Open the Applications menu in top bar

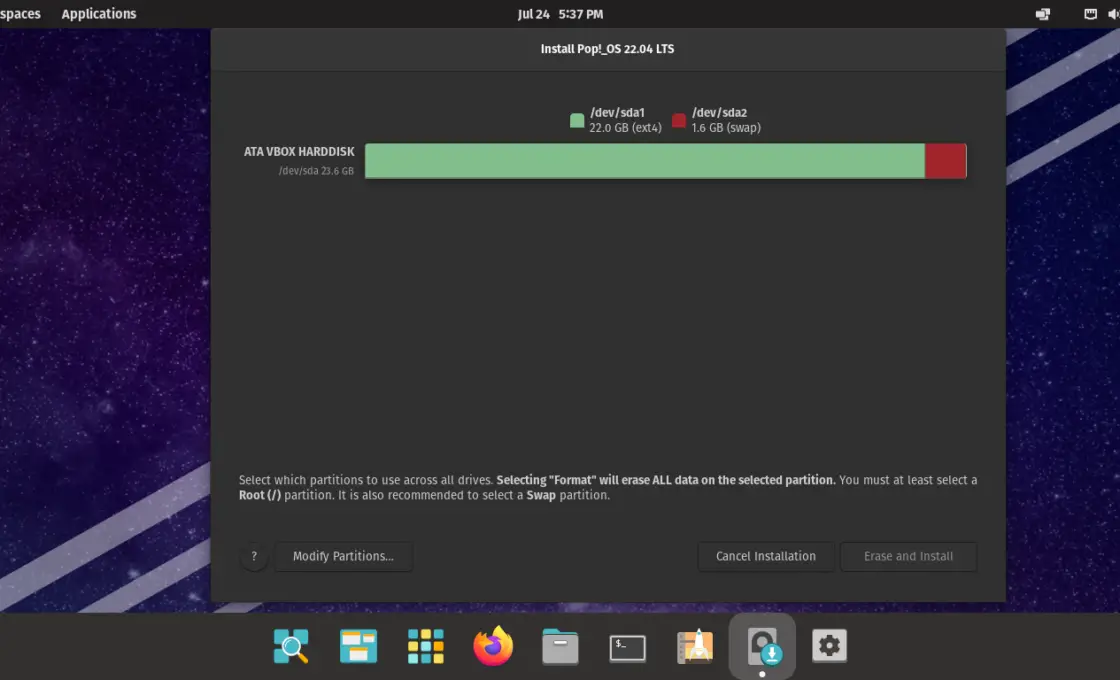[99, 14]
